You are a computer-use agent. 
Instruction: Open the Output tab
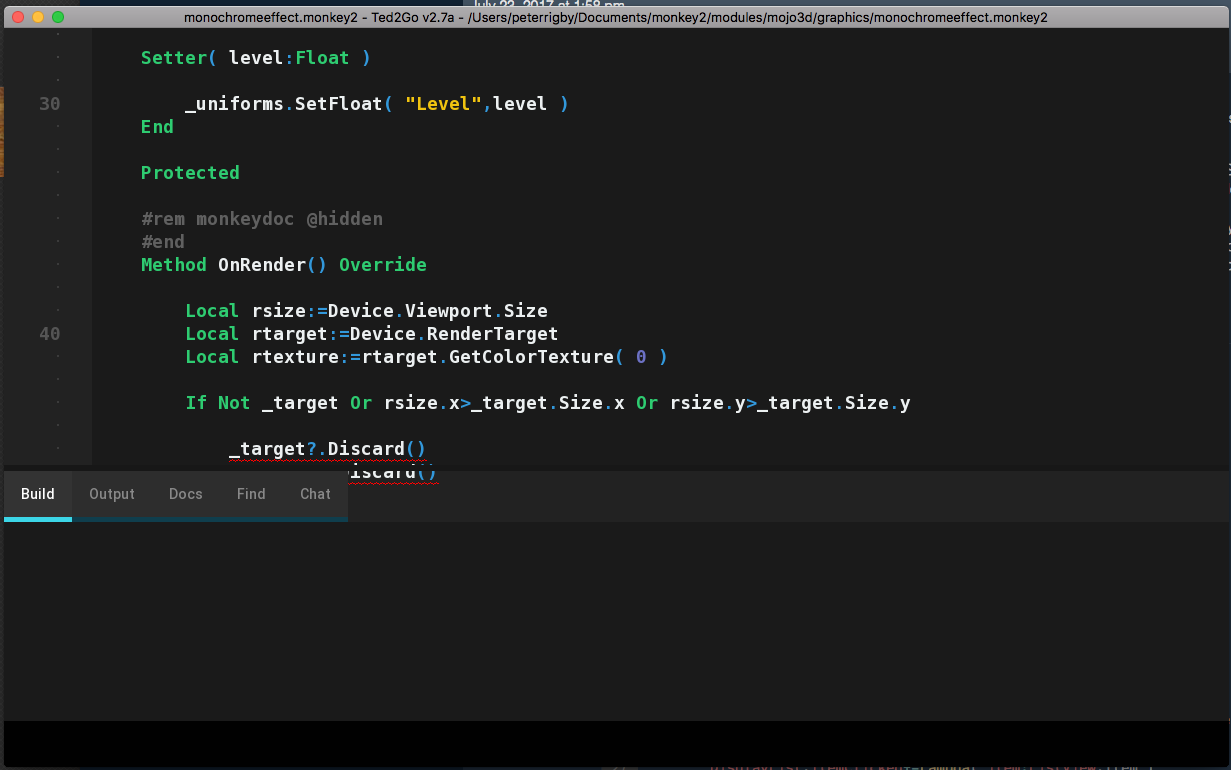pos(111,494)
